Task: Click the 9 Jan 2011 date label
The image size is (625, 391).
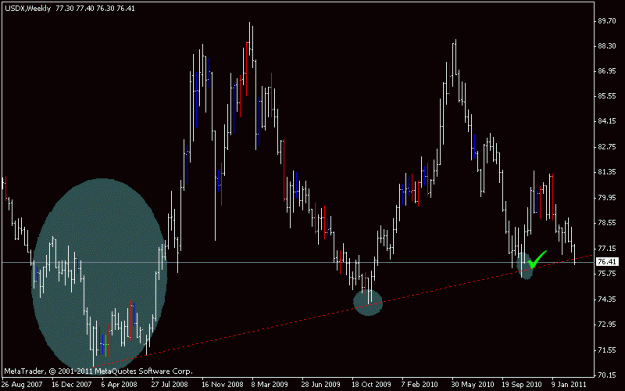Action: tap(569, 384)
